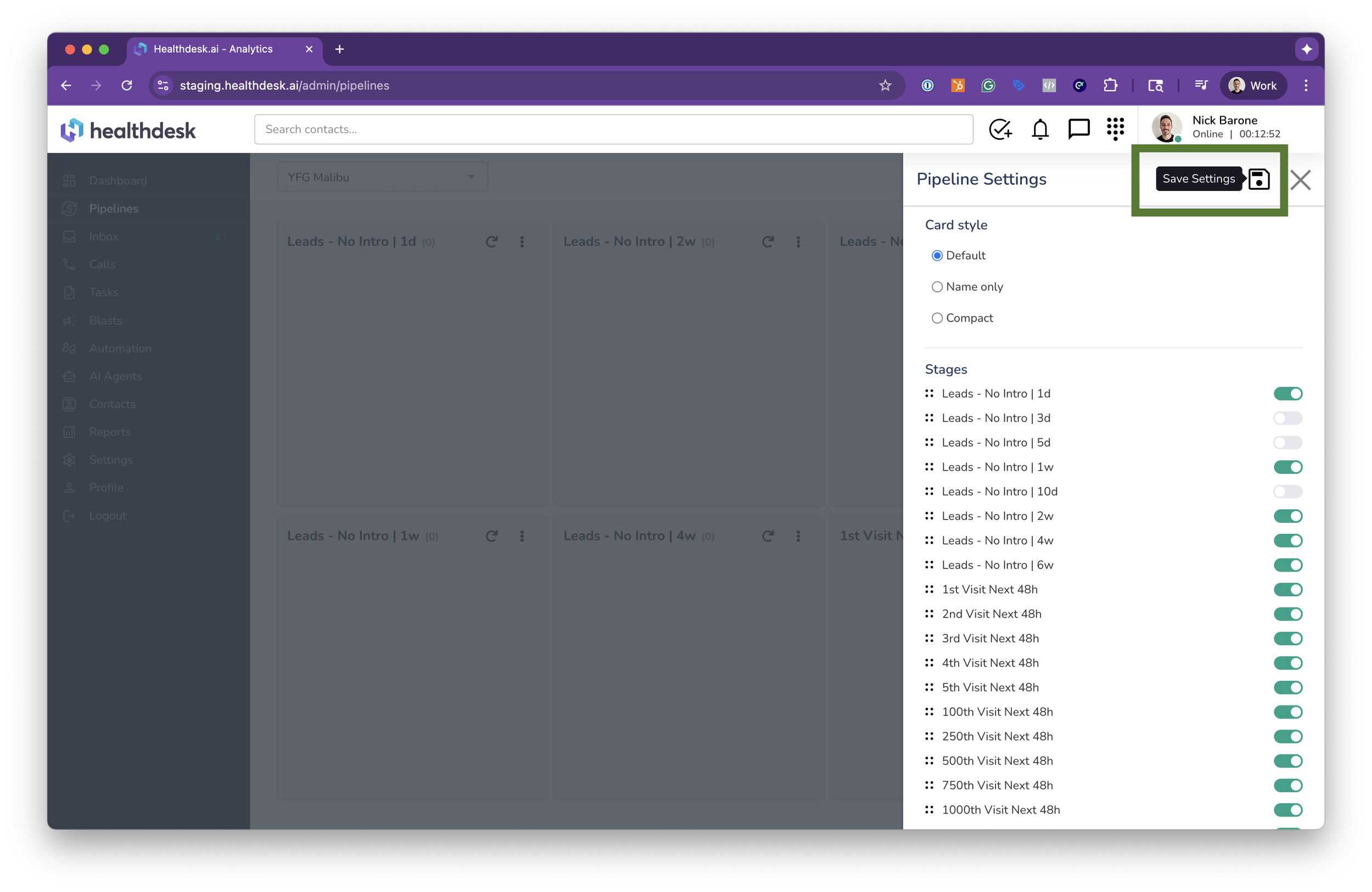Turn off the 500th Visit Next 48h toggle
Screen dimensions: 1372x892
click(x=1287, y=761)
